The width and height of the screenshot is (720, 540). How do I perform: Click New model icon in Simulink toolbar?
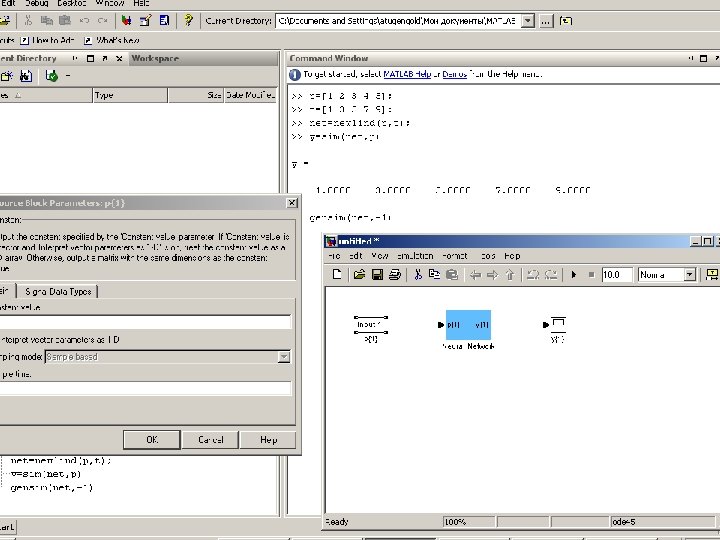[x=337, y=275]
